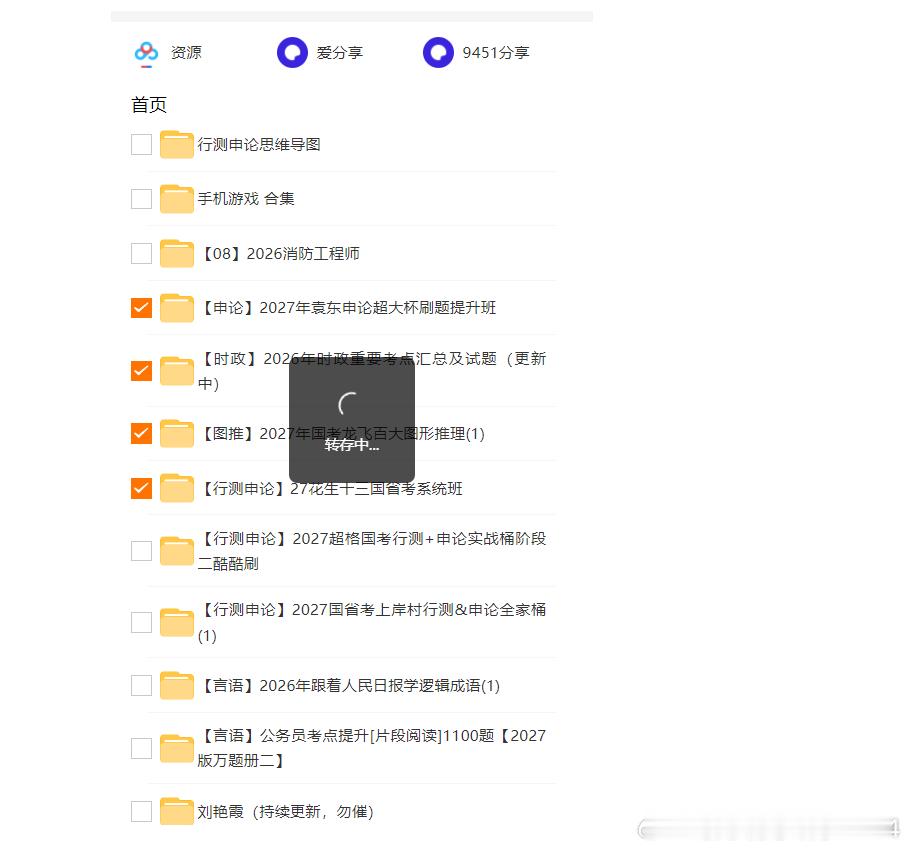The height and width of the screenshot is (848, 909).
Task: Switch to the 9451分享 tab
Action: click(x=496, y=53)
